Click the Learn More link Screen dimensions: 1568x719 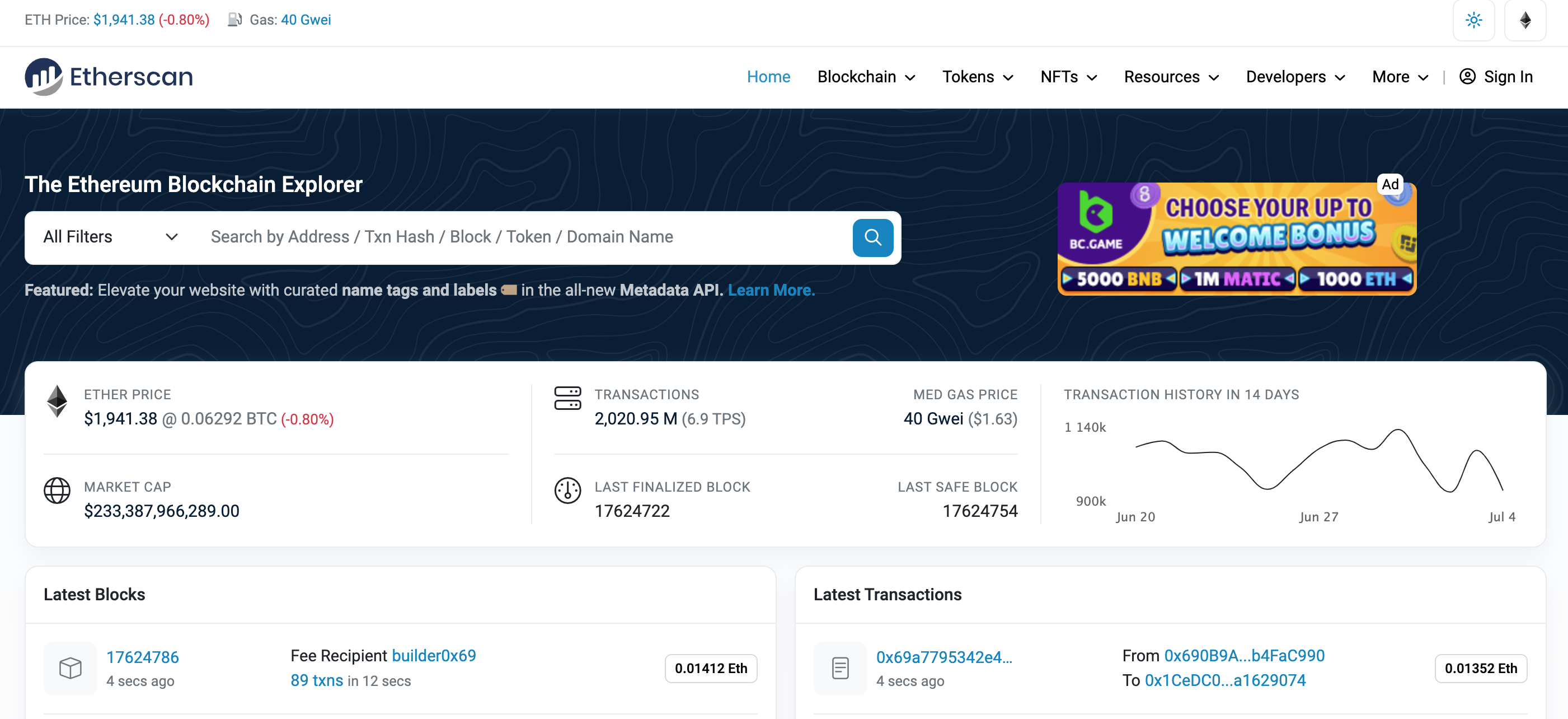[771, 290]
